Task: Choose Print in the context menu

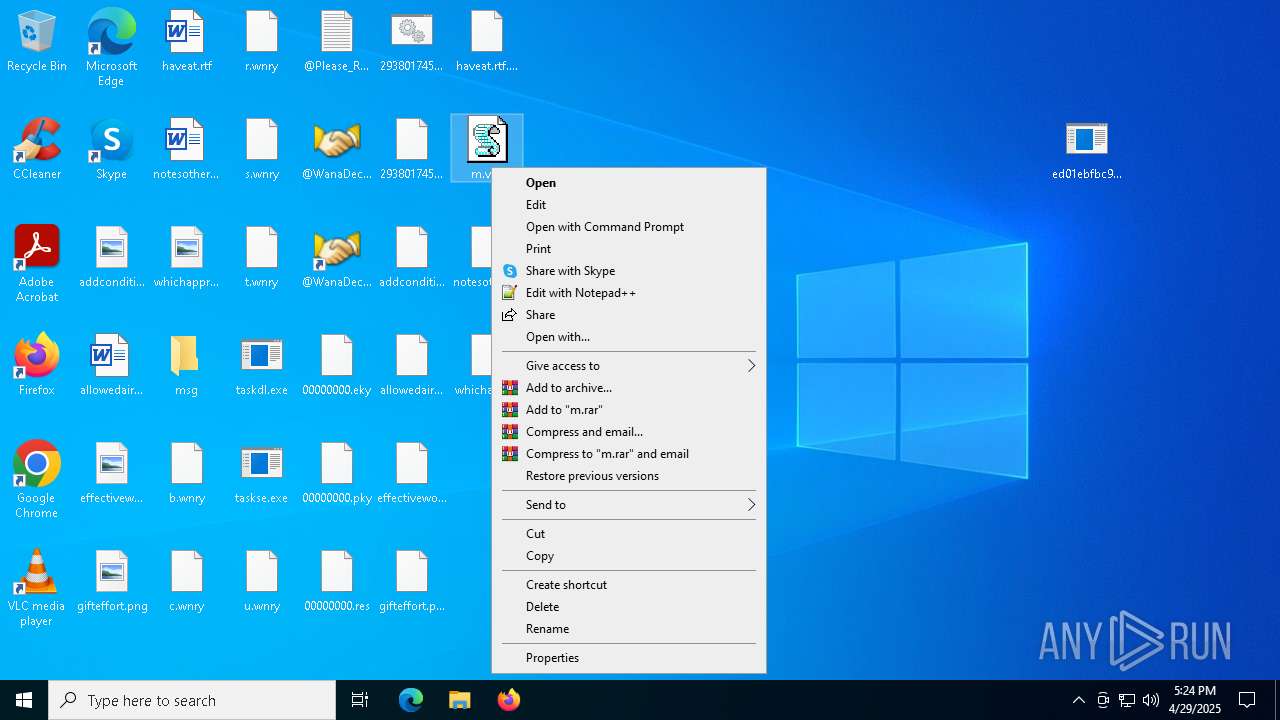Action: tap(629, 249)
